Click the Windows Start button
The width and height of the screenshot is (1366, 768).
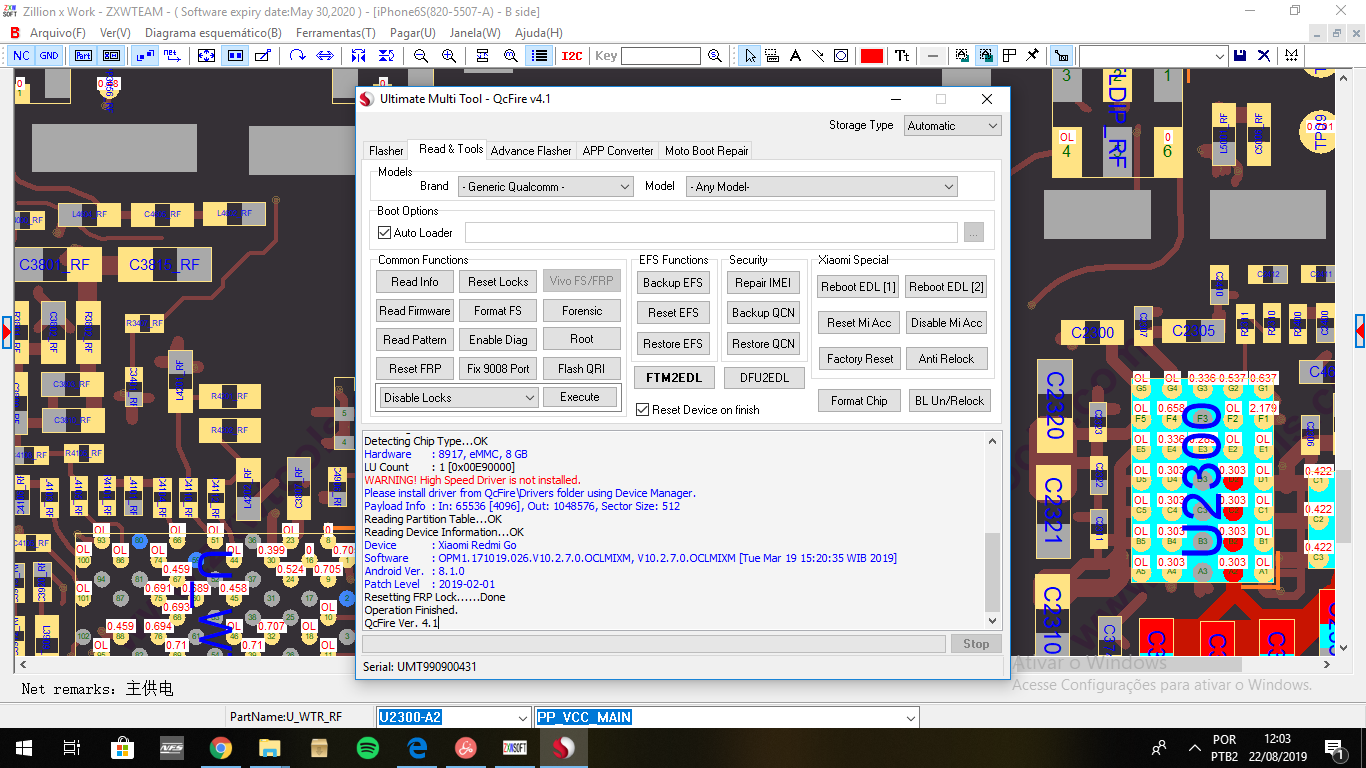pos(23,748)
